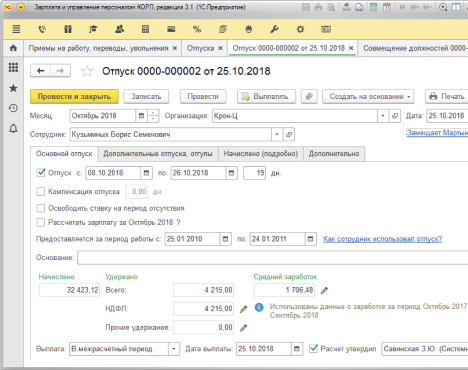Open the documents stack section icon
The image size is (468, 370).
point(223,29)
